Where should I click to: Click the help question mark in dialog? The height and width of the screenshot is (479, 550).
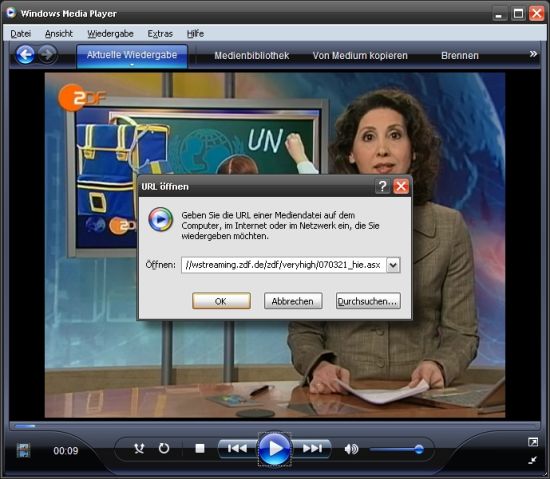pyautogui.click(x=382, y=187)
